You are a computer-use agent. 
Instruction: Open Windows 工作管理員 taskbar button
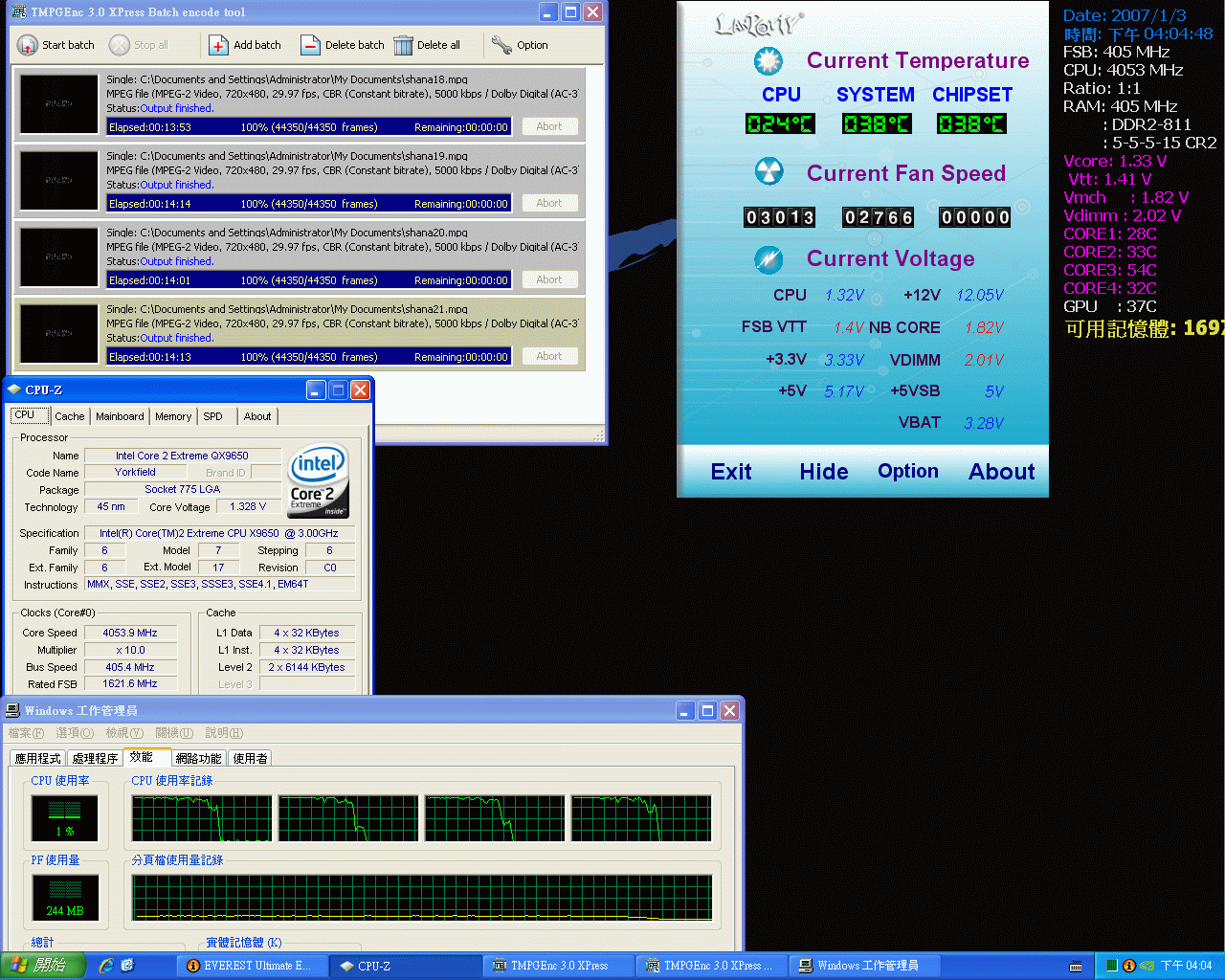coord(866,966)
